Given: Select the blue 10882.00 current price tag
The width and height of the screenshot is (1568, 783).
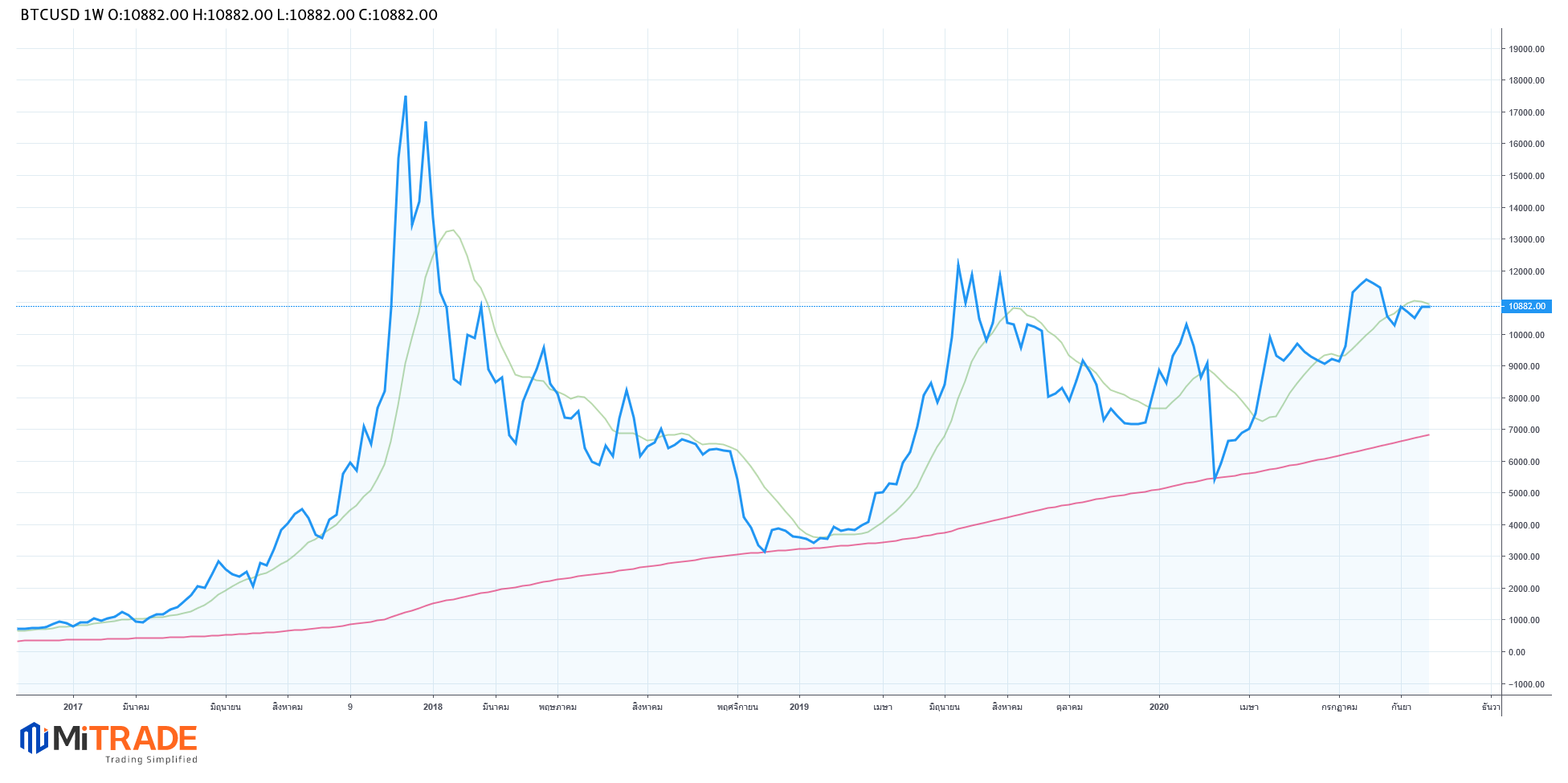Looking at the screenshot, I should pos(1525,306).
